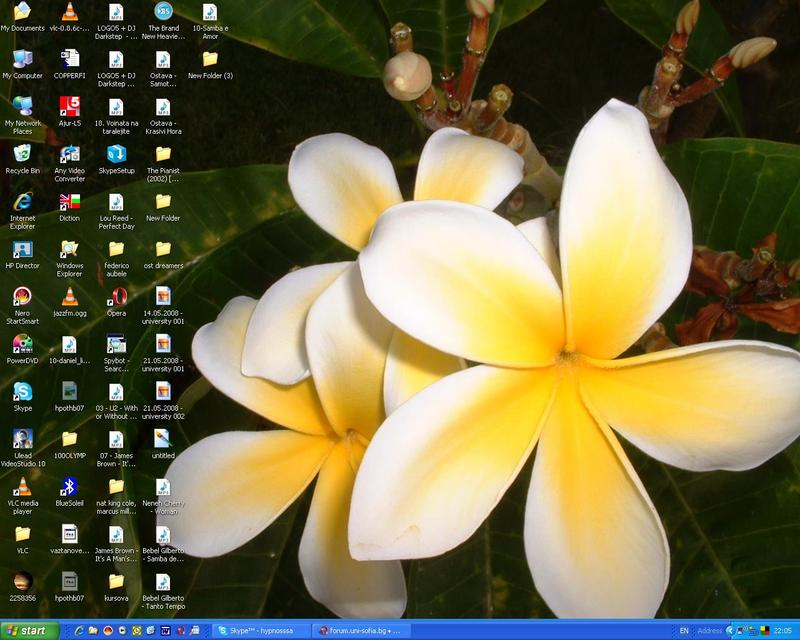
Task: Click the Spybot Search shortcut
Action: click(x=116, y=344)
